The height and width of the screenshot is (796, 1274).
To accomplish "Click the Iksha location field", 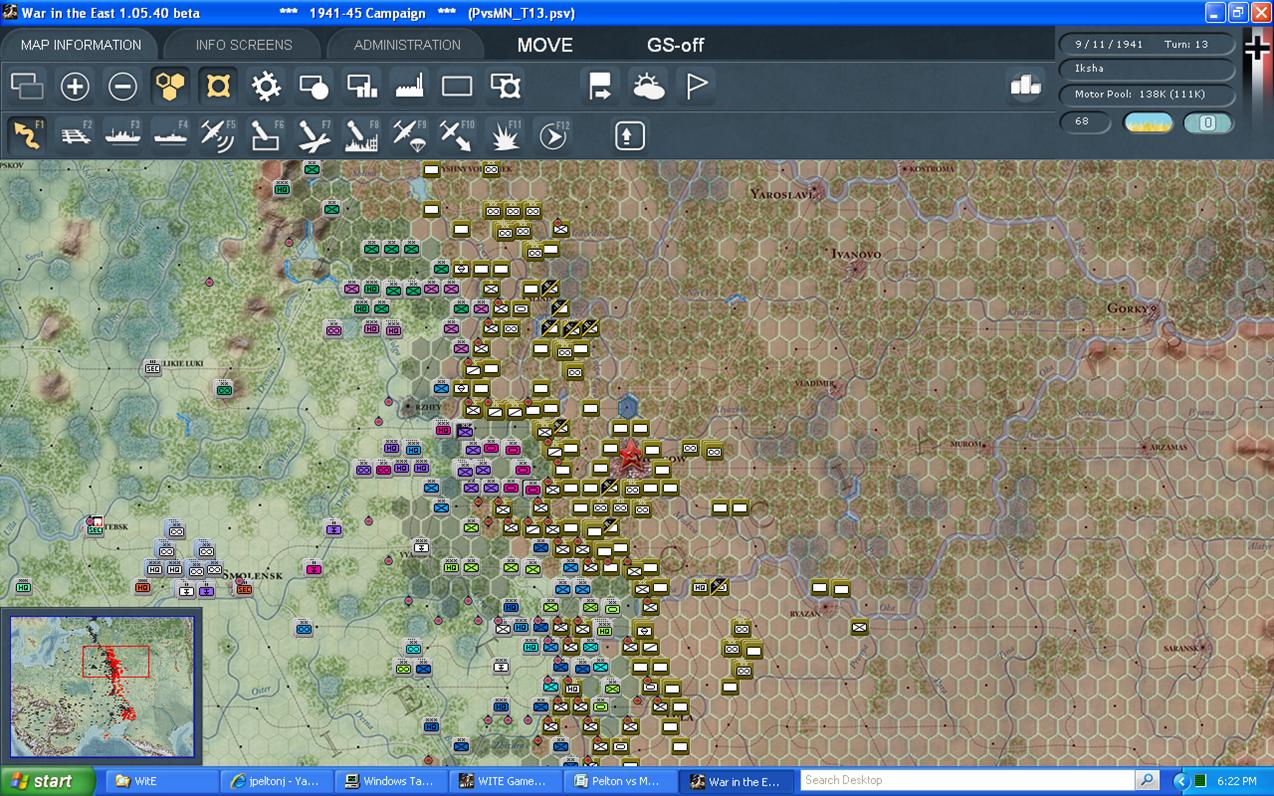I will click(1147, 69).
